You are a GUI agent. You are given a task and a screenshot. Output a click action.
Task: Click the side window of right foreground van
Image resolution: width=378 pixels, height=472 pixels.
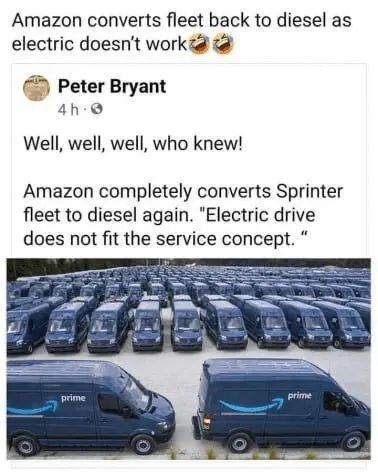336,400
